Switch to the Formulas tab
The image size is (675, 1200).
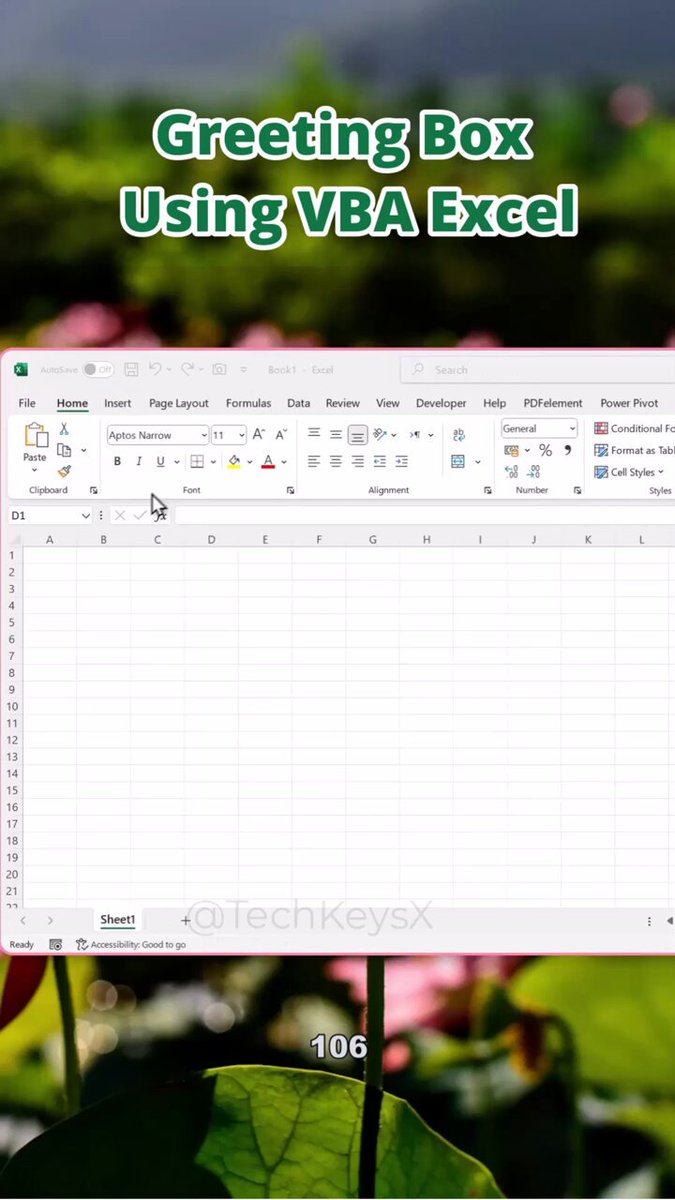click(248, 403)
